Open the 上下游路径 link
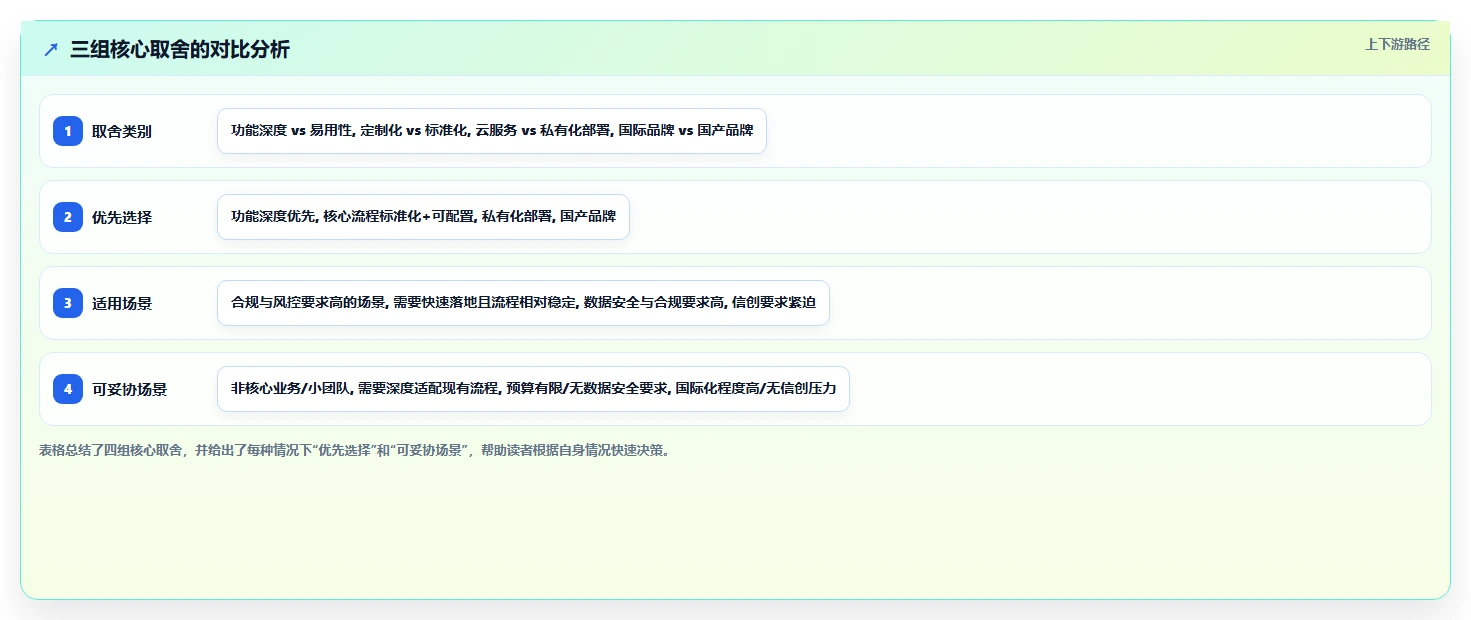The width and height of the screenshot is (1471, 620). click(x=1397, y=44)
